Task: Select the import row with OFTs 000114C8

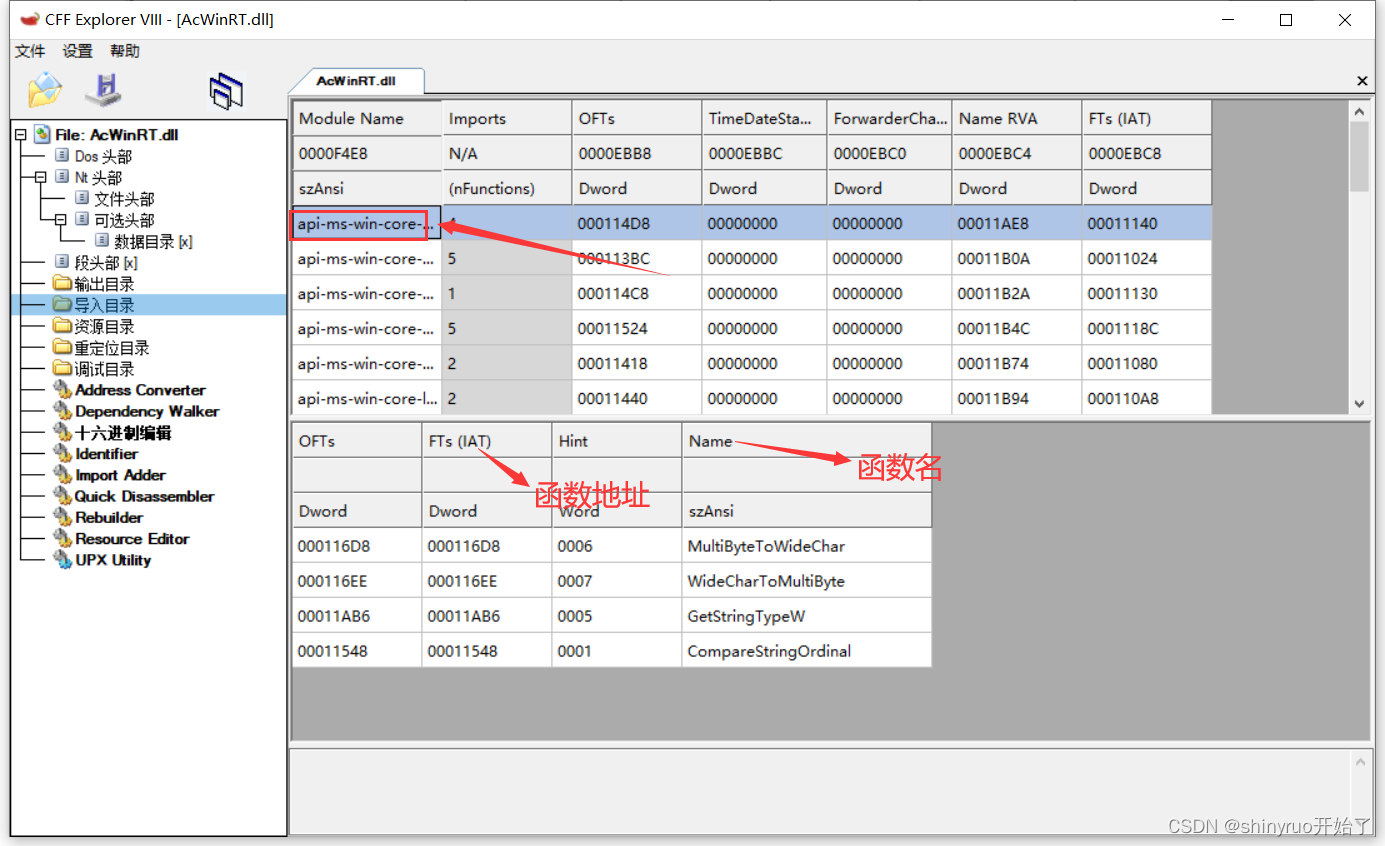Action: tap(752, 294)
